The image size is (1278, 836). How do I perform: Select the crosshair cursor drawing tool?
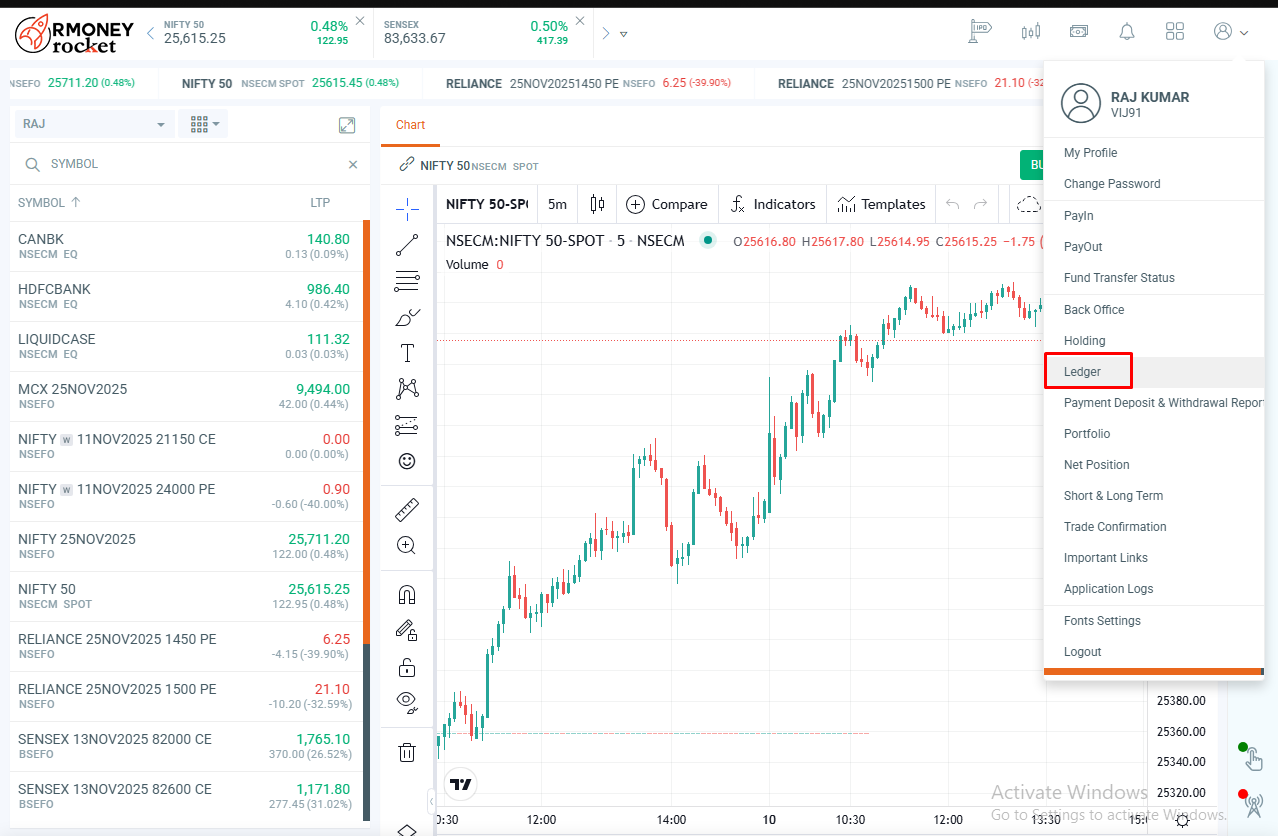coord(407,208)
